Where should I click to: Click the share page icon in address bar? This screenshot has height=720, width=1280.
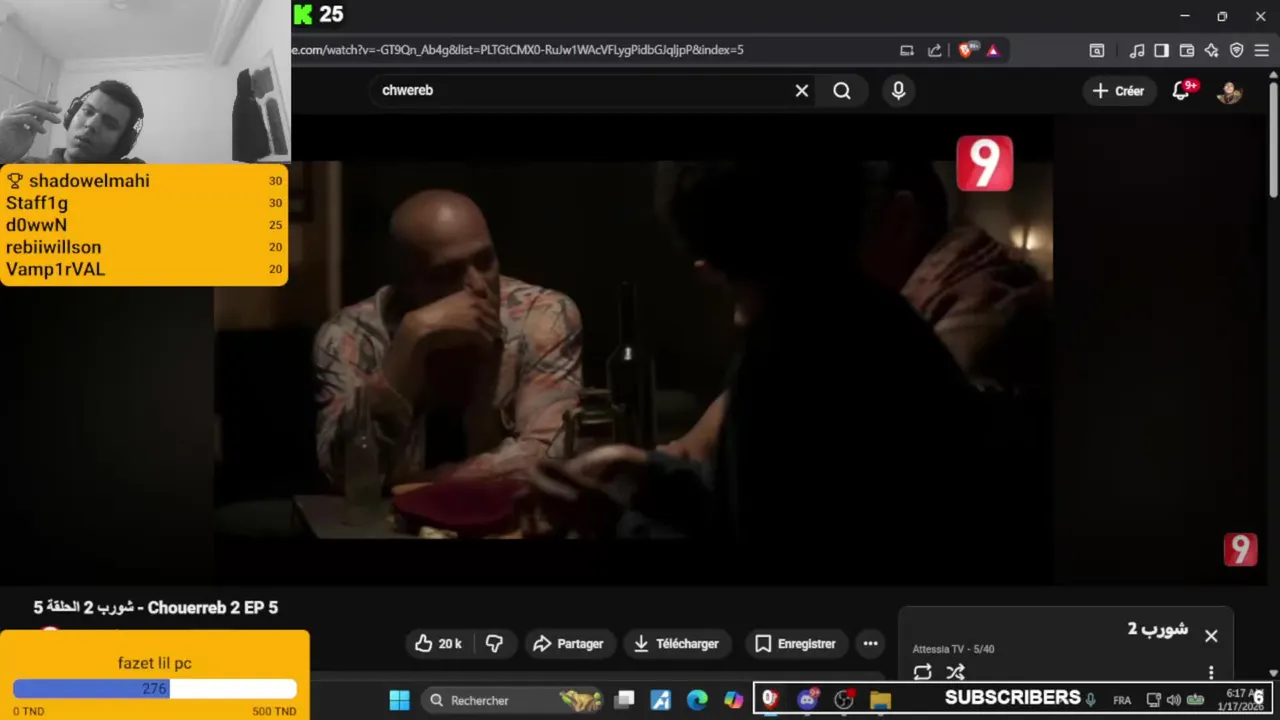[x=934, y=50]
